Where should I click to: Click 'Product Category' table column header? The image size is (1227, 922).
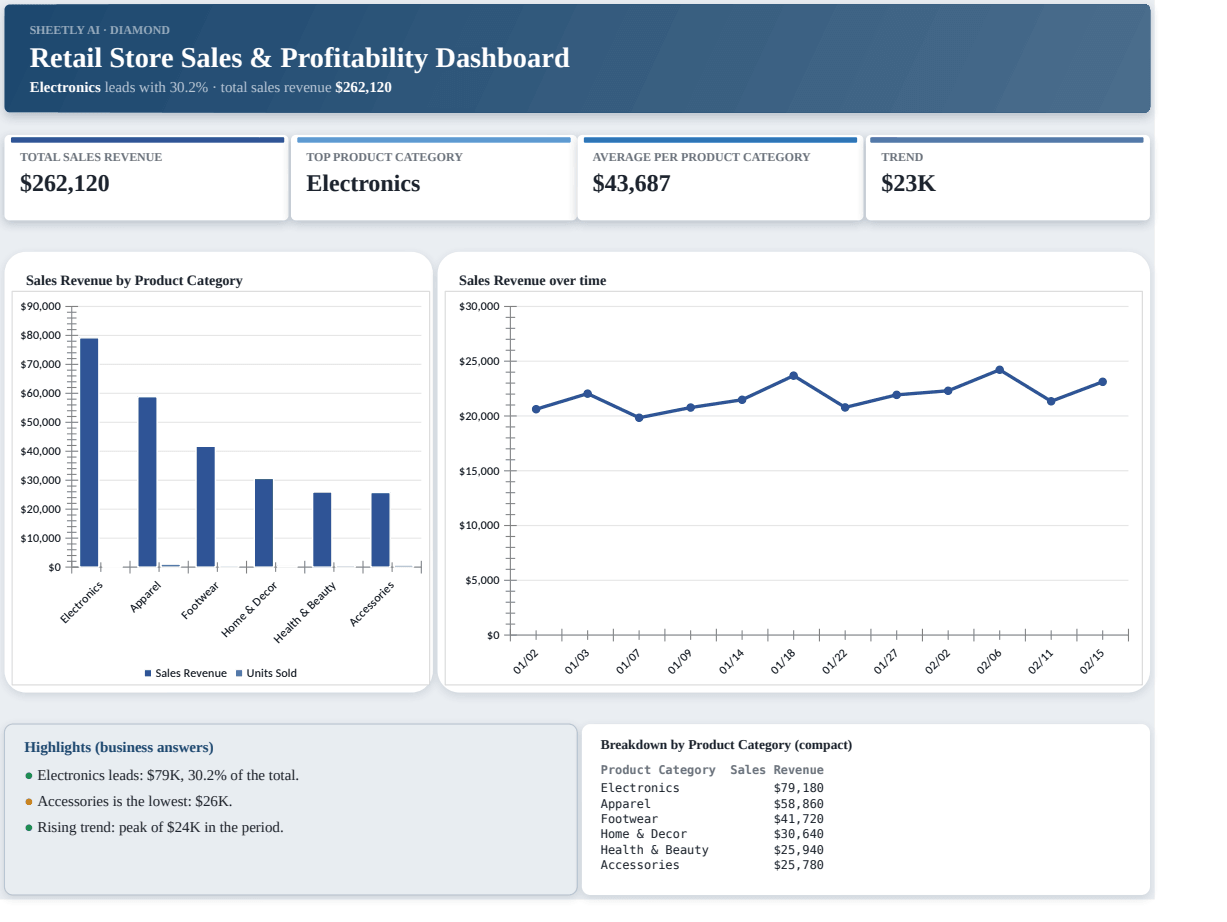658,770
